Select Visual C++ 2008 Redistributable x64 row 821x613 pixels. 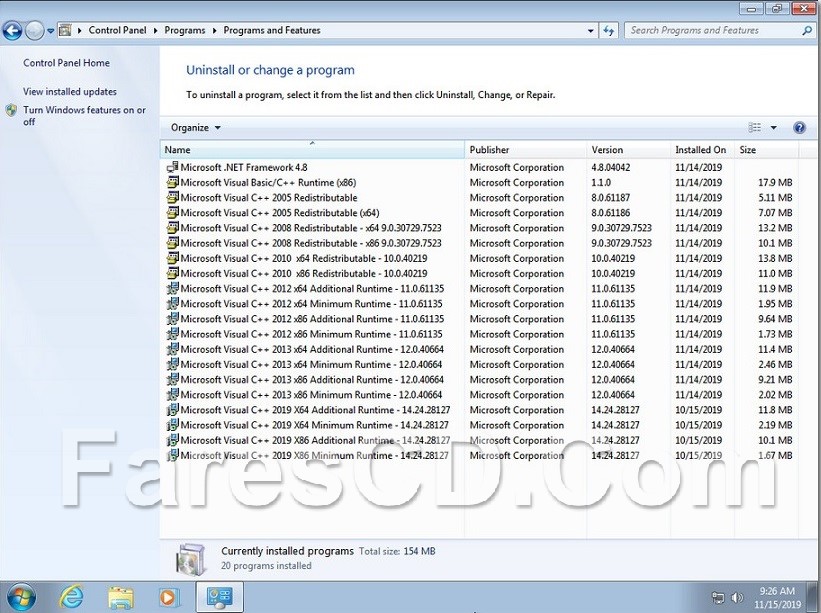479,228
